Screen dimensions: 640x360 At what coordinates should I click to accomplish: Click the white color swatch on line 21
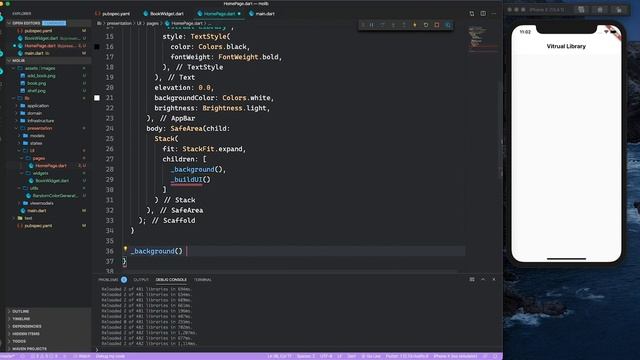point(97,98)
